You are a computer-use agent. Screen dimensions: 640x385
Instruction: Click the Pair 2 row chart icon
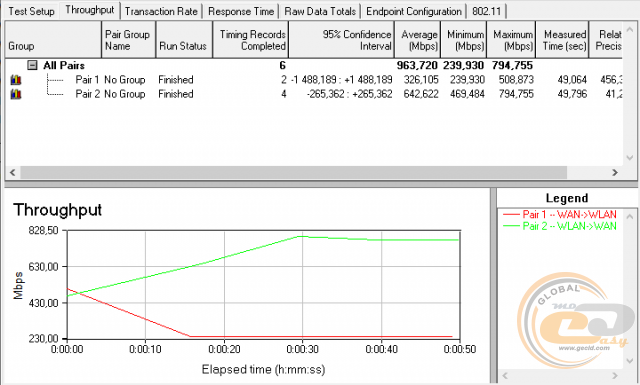pos(16,94)
